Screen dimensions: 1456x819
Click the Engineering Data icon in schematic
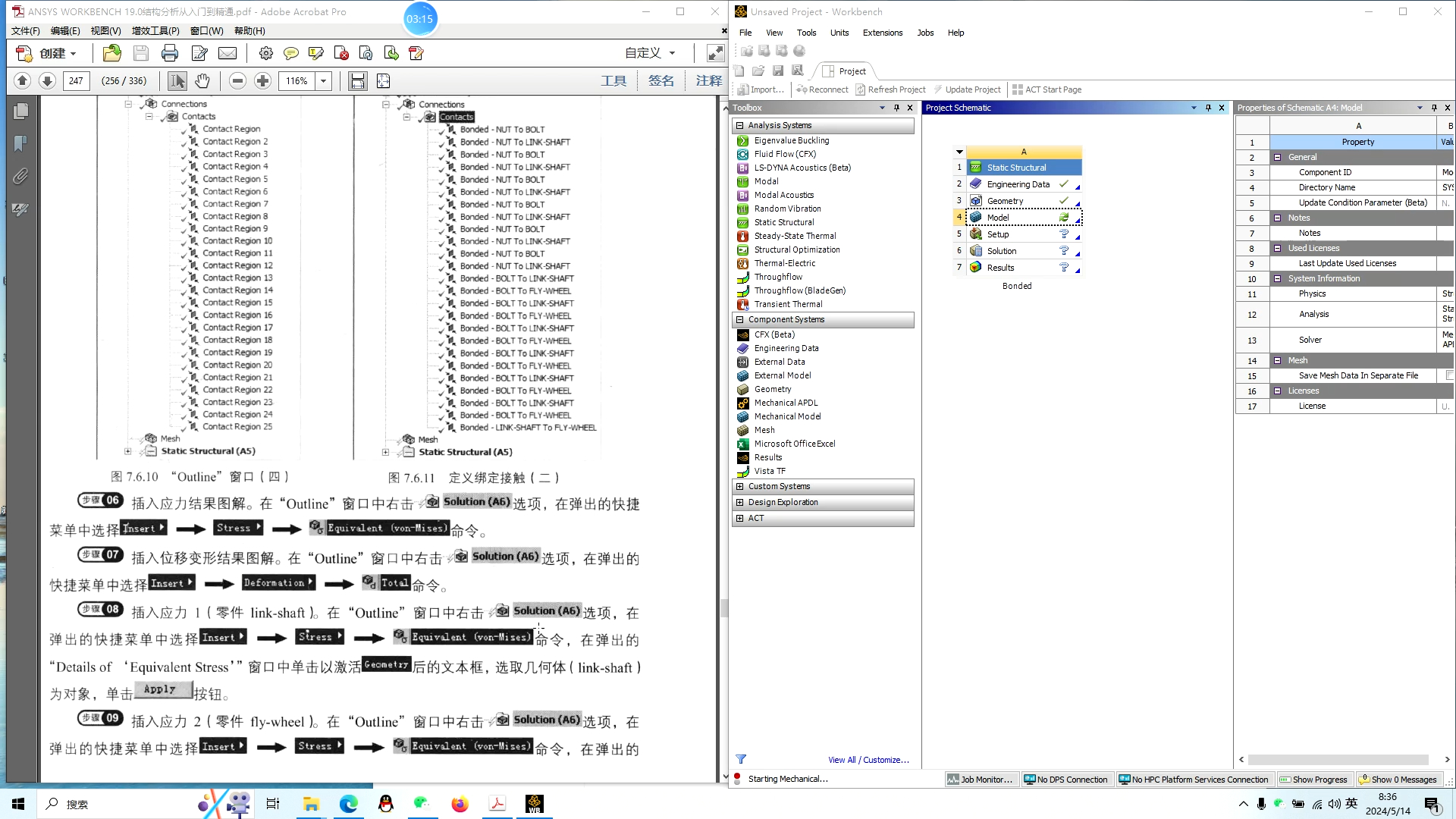(977, 183)
